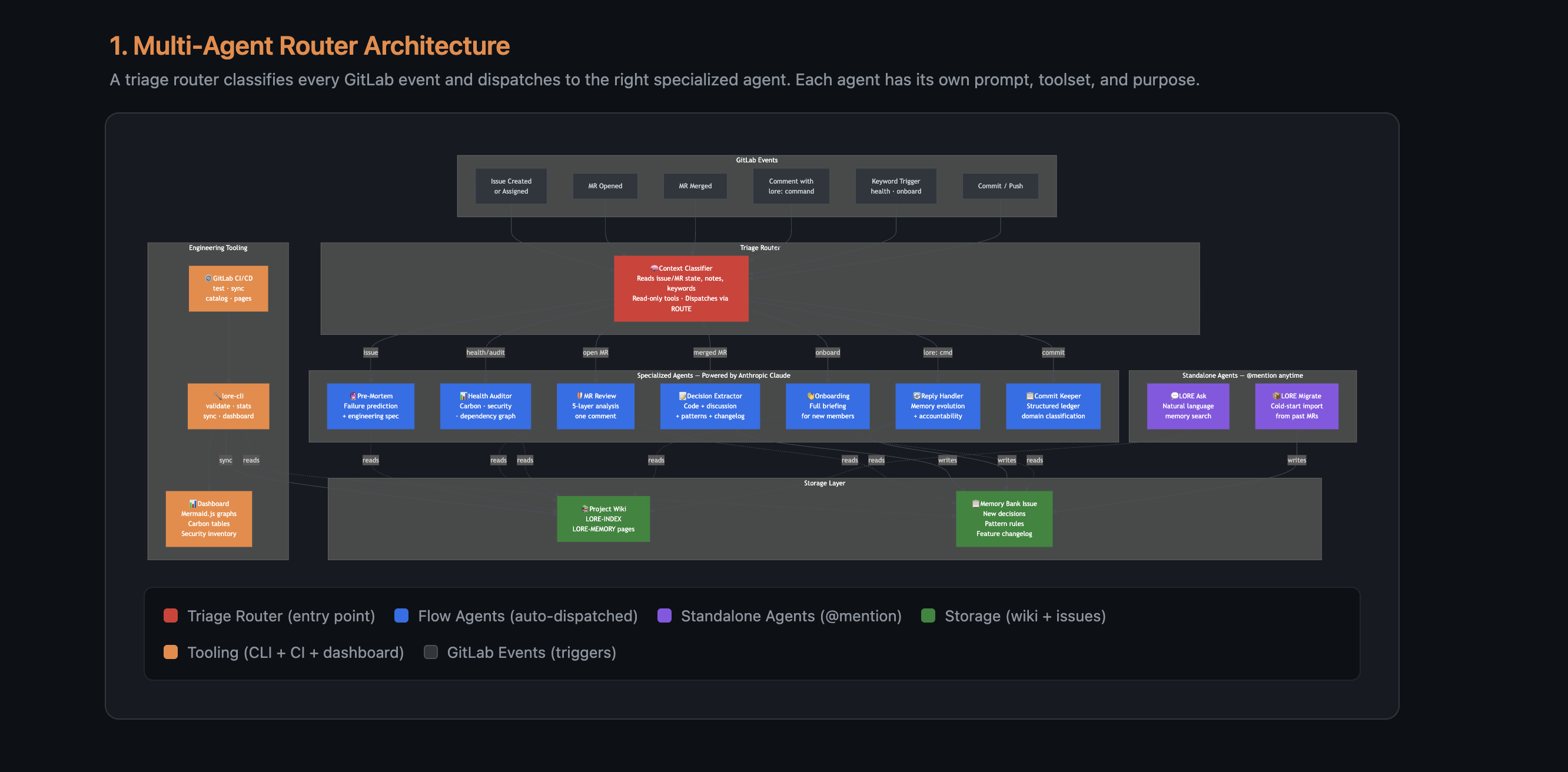
Task: Click the Health Auditor agent node
Action: (x=485, y=406)
